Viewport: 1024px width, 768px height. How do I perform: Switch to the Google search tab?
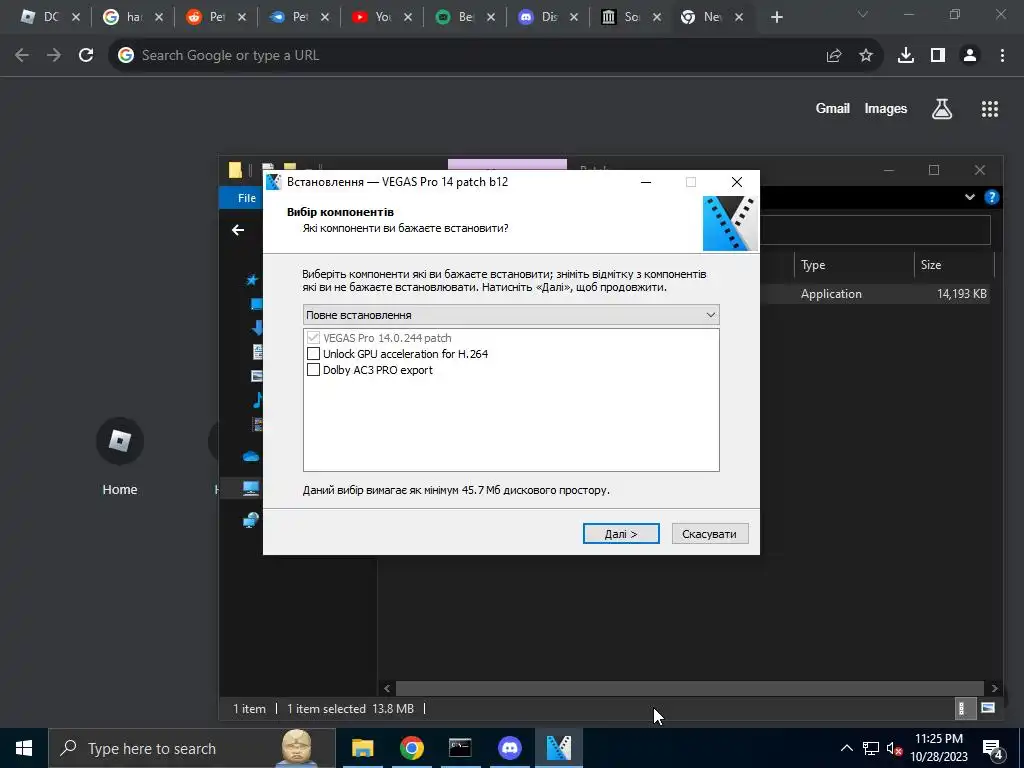click(x=133, y=17)
